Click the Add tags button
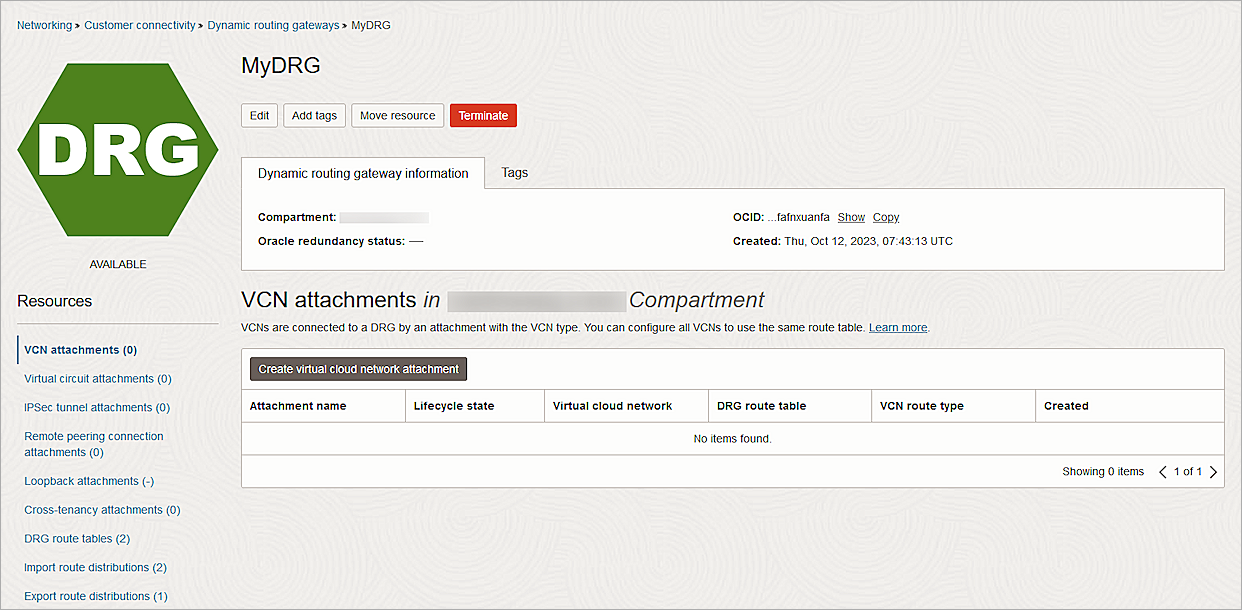The width and height of the screenshot is (1242, 610). (314, 115)
